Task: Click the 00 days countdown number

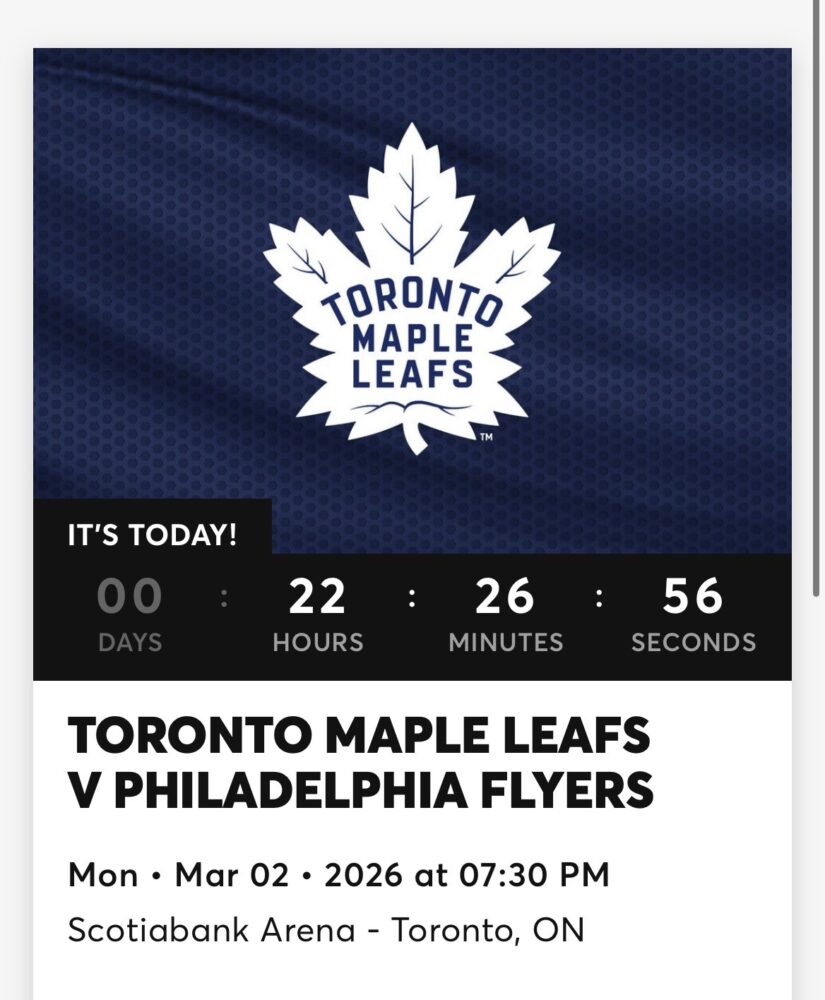Action: 130,598
